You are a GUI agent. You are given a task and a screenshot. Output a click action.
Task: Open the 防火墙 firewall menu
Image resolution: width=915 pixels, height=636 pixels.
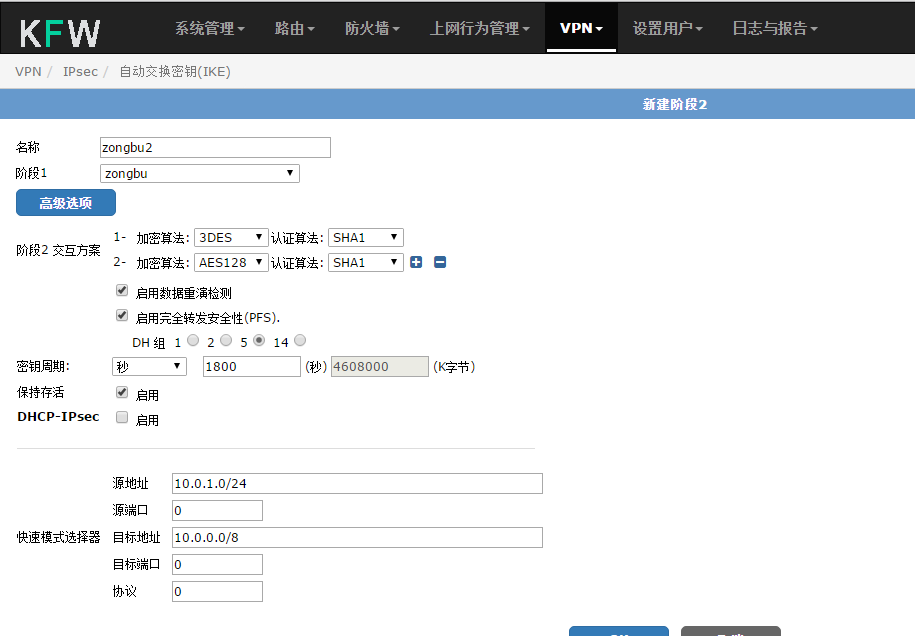pos(372,28)
